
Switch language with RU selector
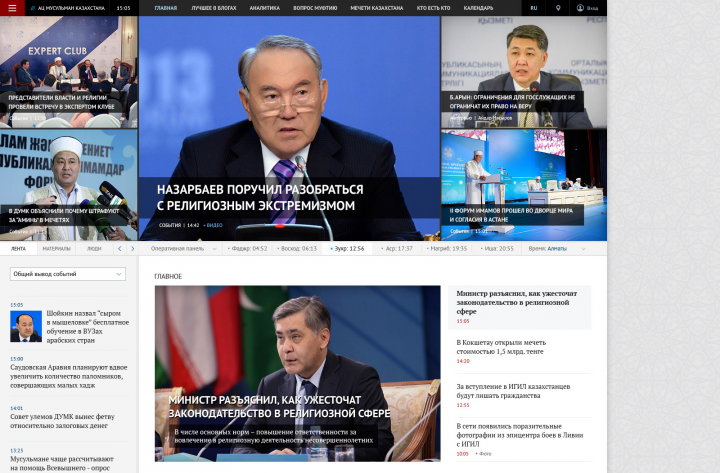point(534,8)
